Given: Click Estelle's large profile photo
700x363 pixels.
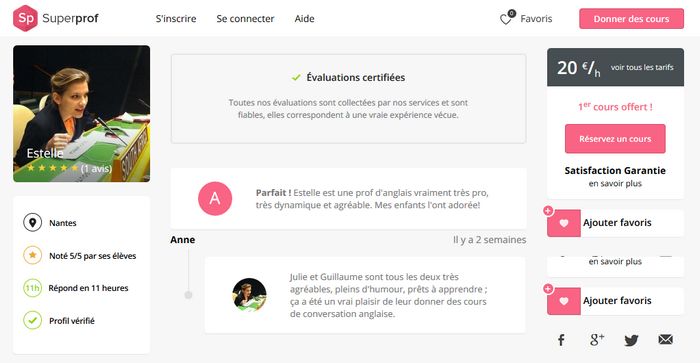Looking at the screenshot, I should click(x=81, y=113).
